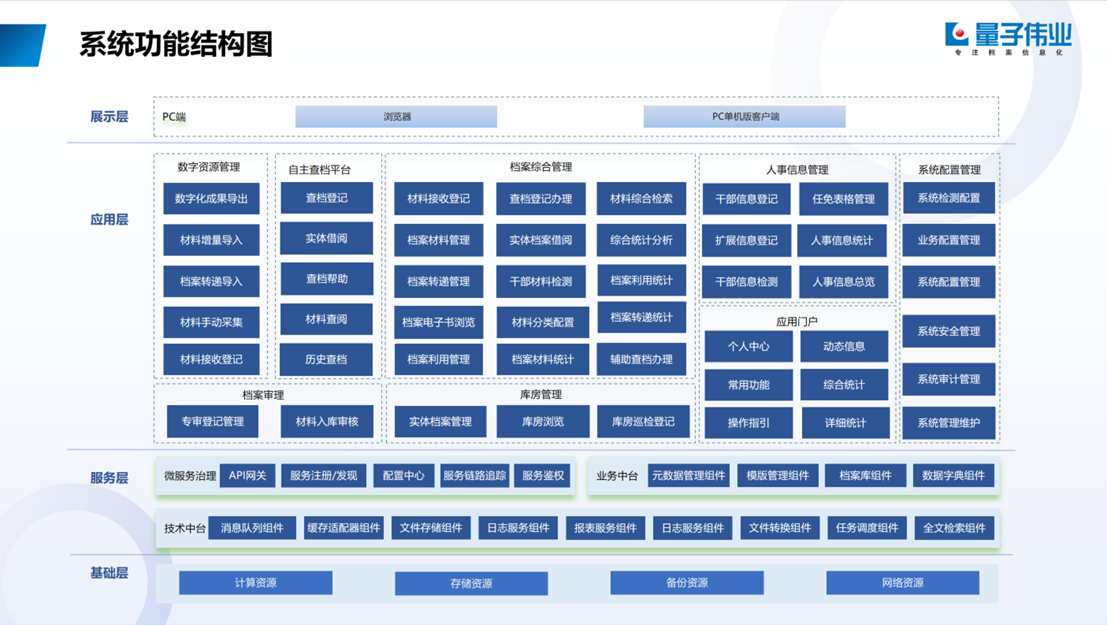This screenshot has height=625, width=1107.
Task: Click the 任免表格管理 box
Action: click(x=844, y=199)
